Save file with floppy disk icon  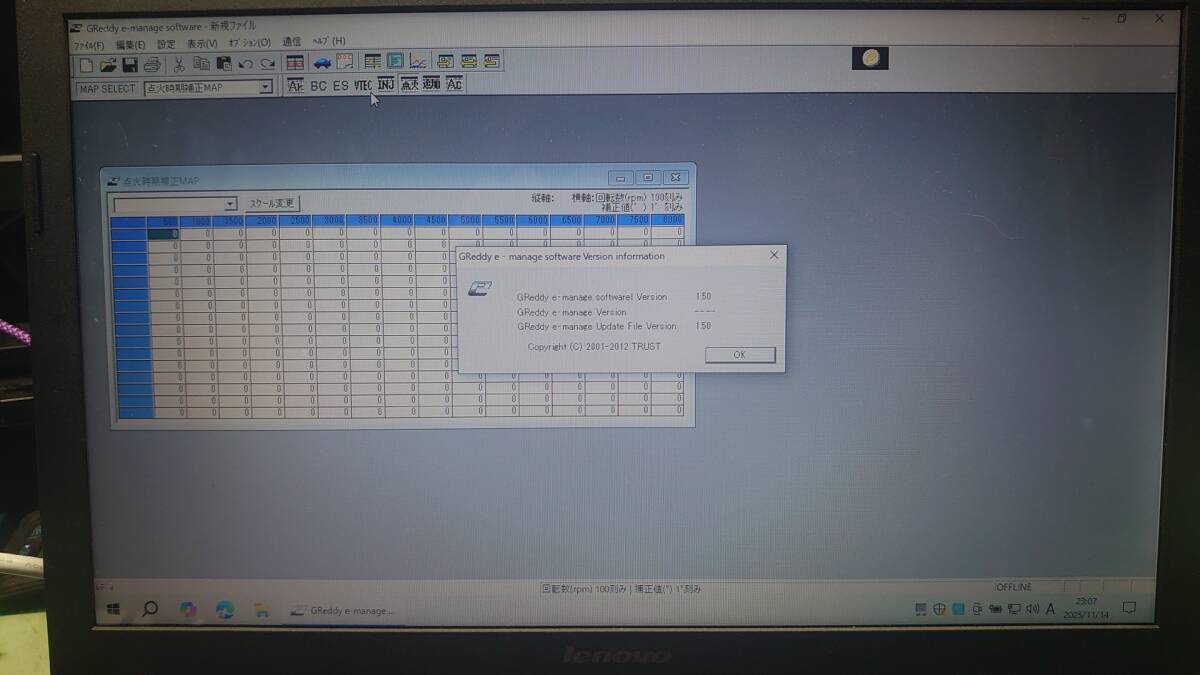tap(130, 64)
